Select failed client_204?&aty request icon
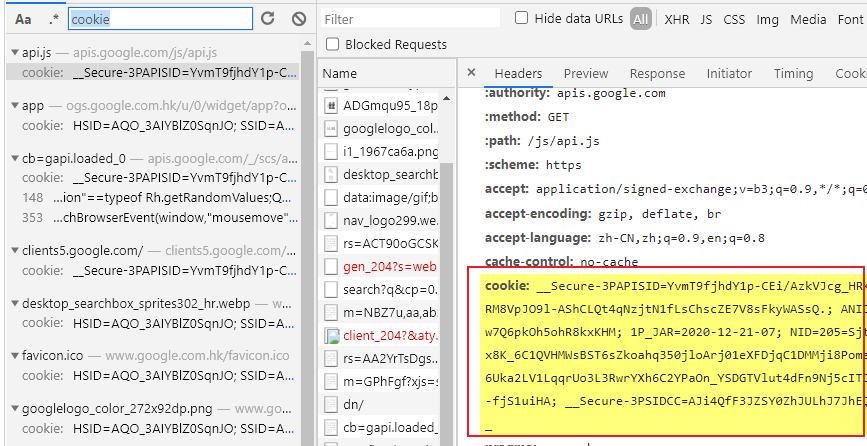This screenshot has width=867, height=446. click(332, 335)
